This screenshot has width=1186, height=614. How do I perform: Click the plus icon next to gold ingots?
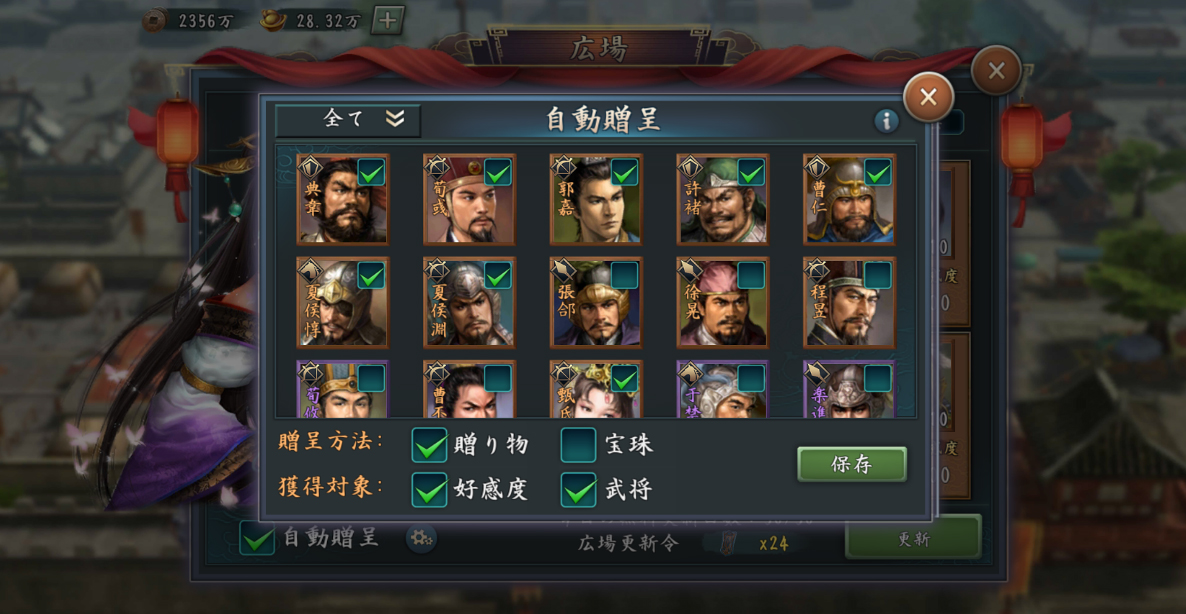coord(387,20)
